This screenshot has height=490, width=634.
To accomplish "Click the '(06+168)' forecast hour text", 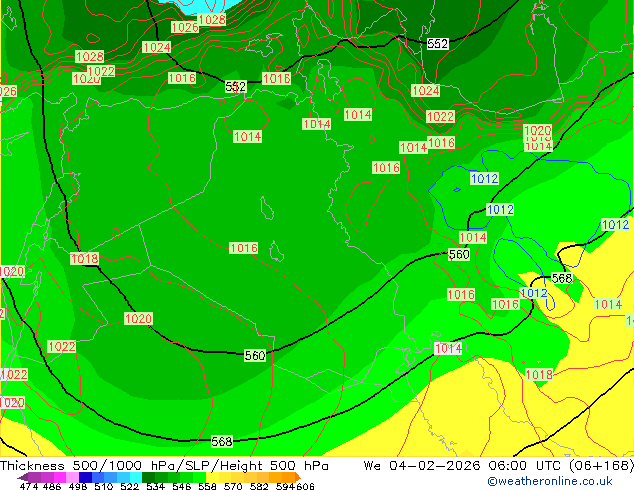I will click(x=601, y=466).
